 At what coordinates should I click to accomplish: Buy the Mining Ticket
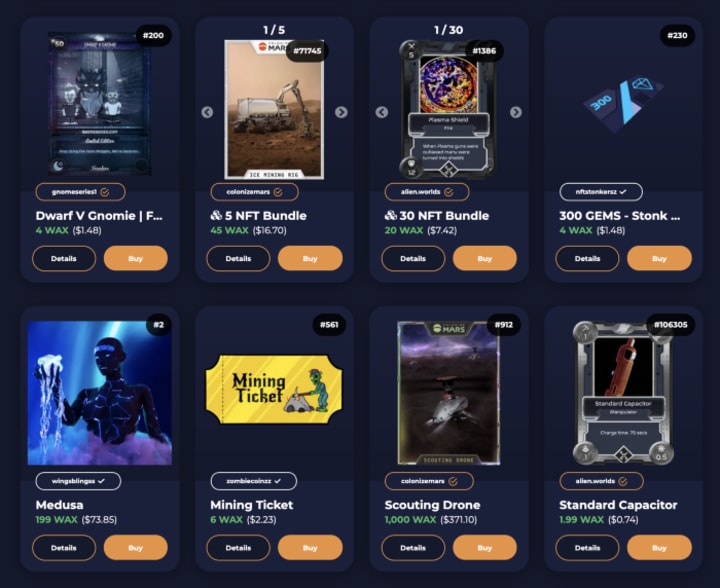[310, 548]
